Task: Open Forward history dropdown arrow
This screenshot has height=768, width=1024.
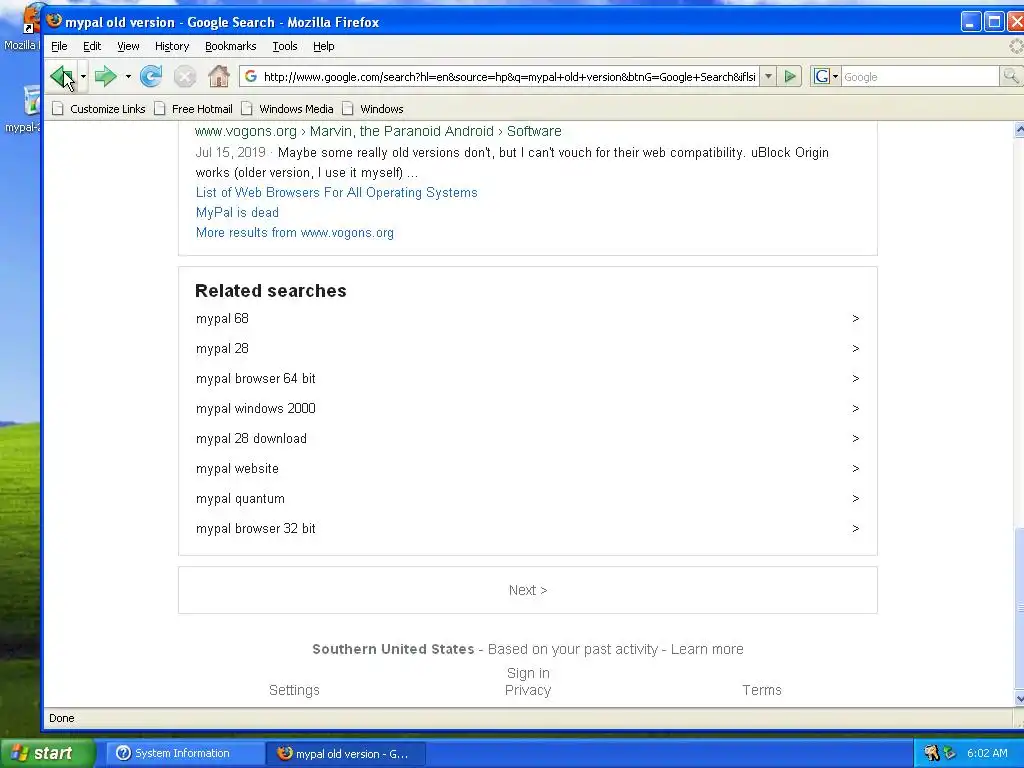Action: pos(128,76)
